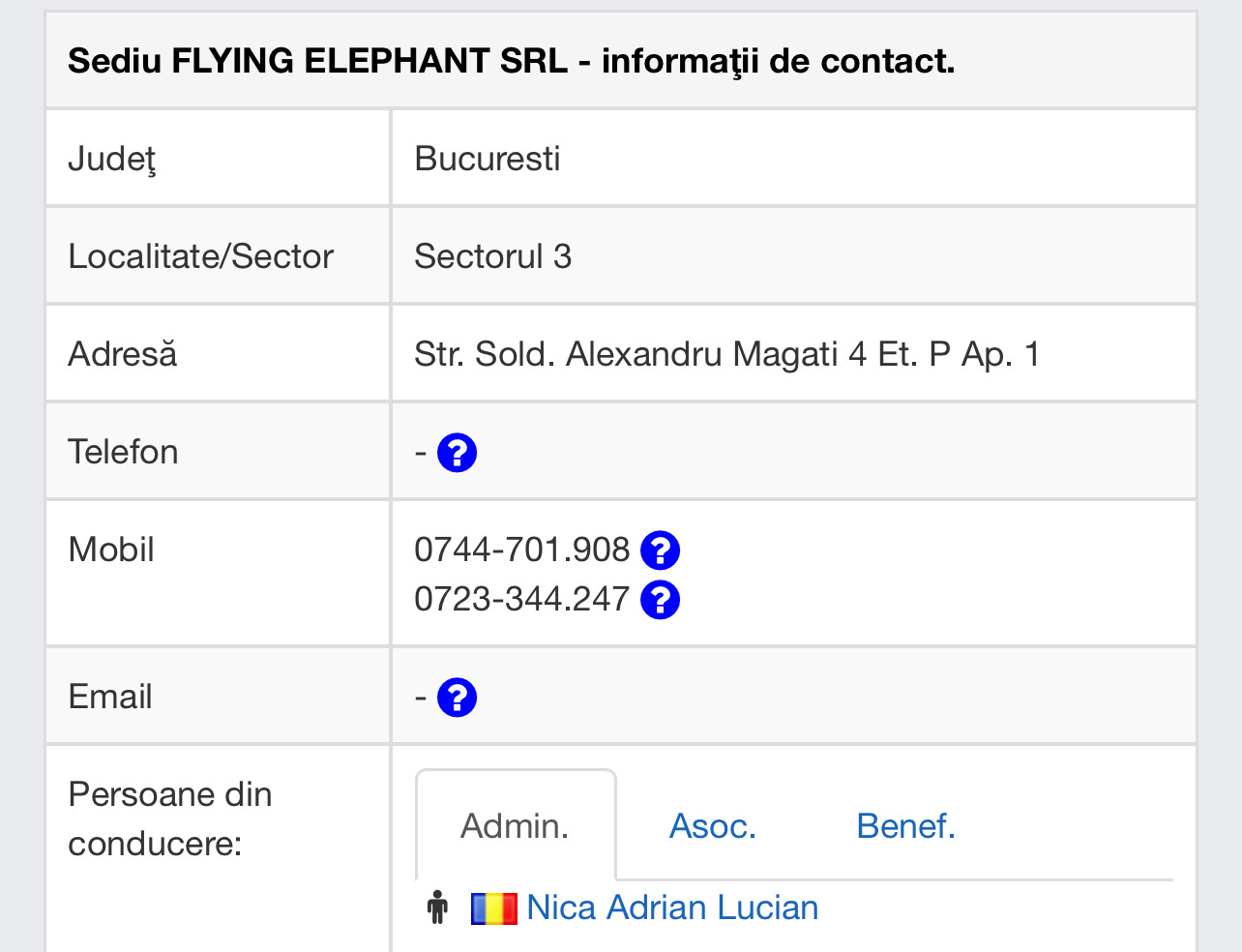Click the Sectorul 3 value
The image size is (1242, 952).
point(492,256)
